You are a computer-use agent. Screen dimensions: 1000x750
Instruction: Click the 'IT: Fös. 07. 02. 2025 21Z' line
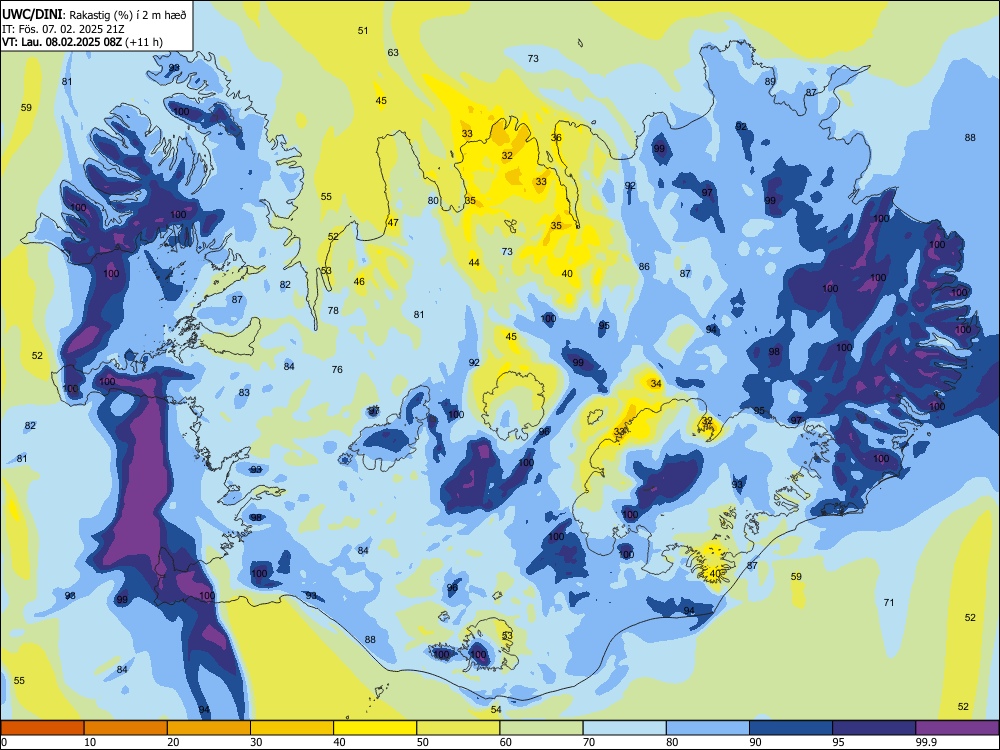point(63,29)
